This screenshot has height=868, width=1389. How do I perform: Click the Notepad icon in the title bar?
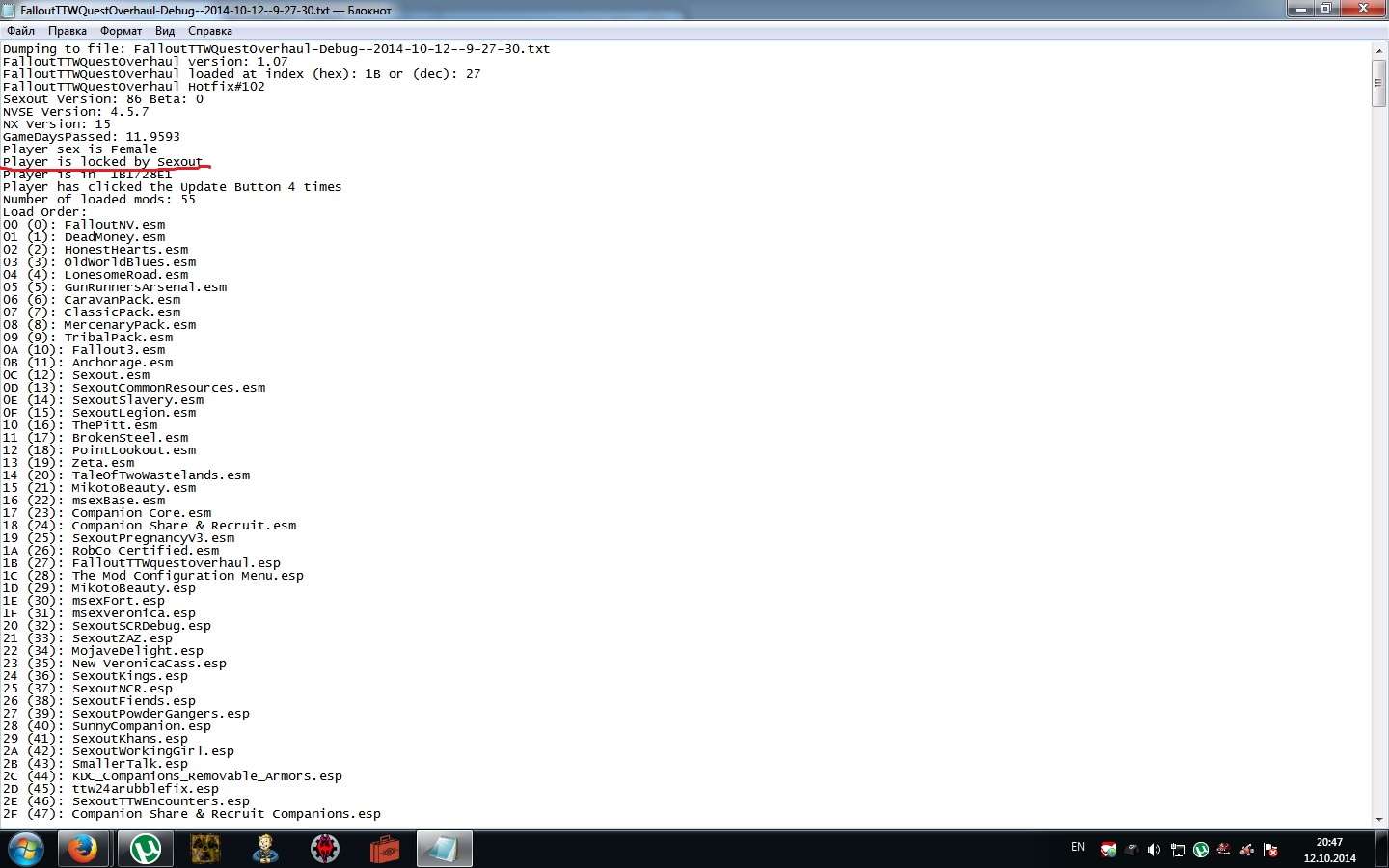coord(11,10)
